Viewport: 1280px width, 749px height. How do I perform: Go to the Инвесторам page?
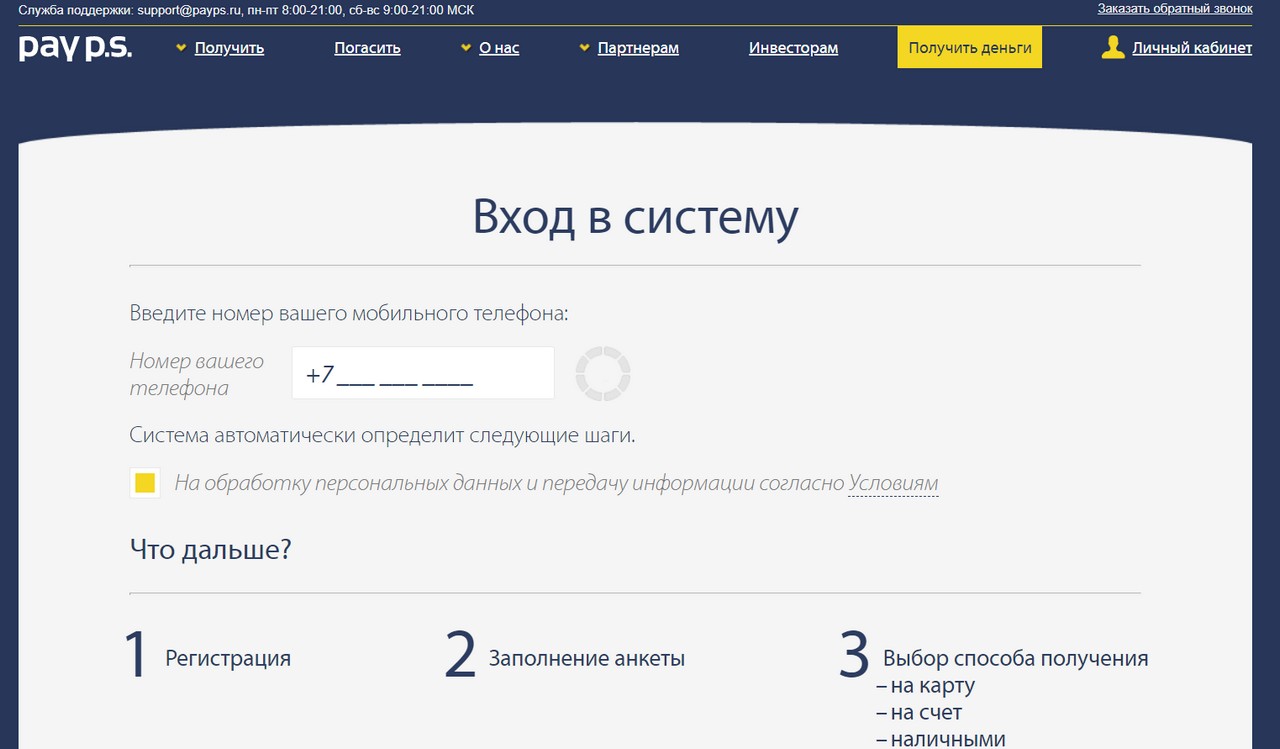pyautogui.click(x=793, y=48)
